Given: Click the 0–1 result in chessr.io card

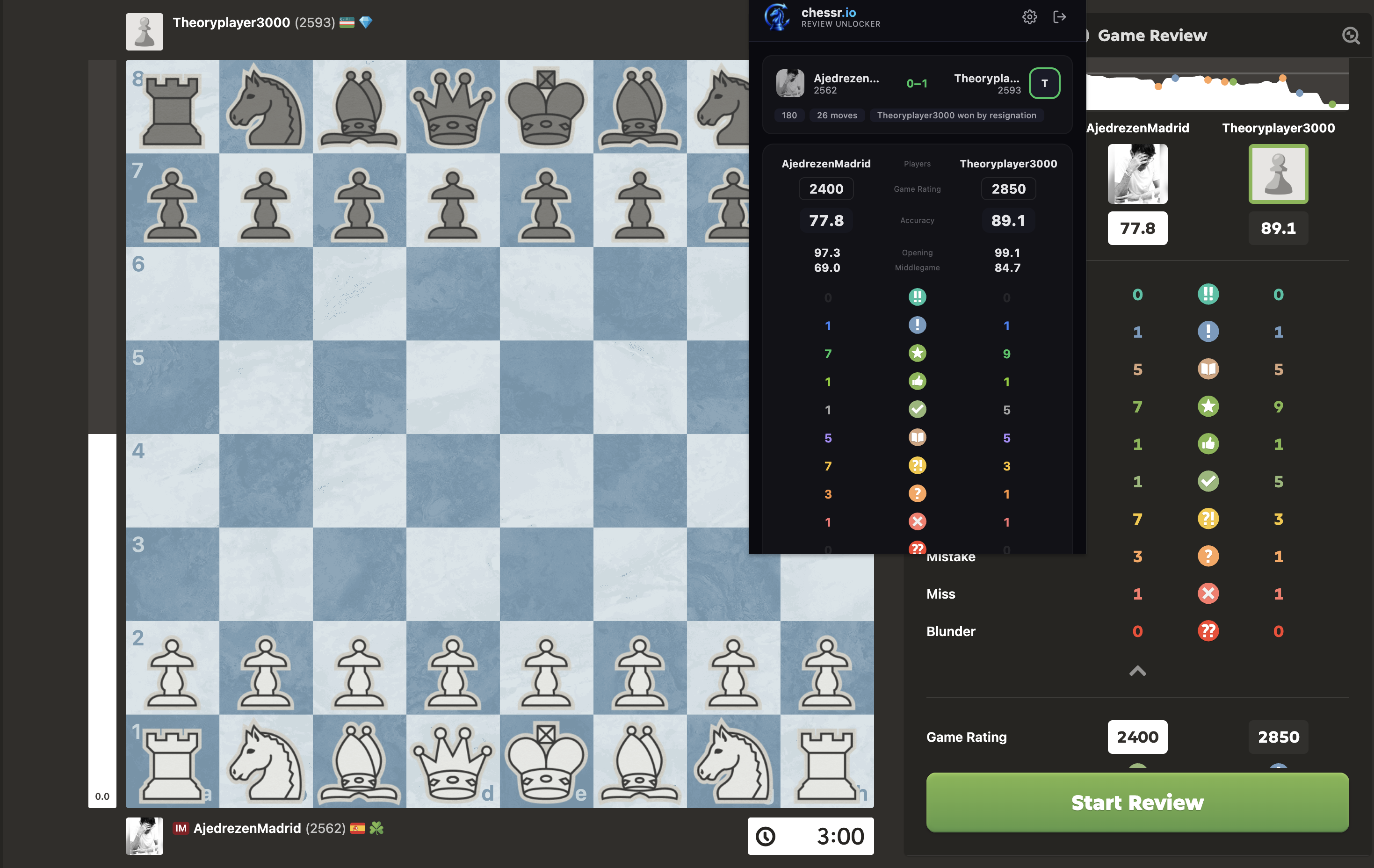Looking at the screenshot, I should coord(916,83).
